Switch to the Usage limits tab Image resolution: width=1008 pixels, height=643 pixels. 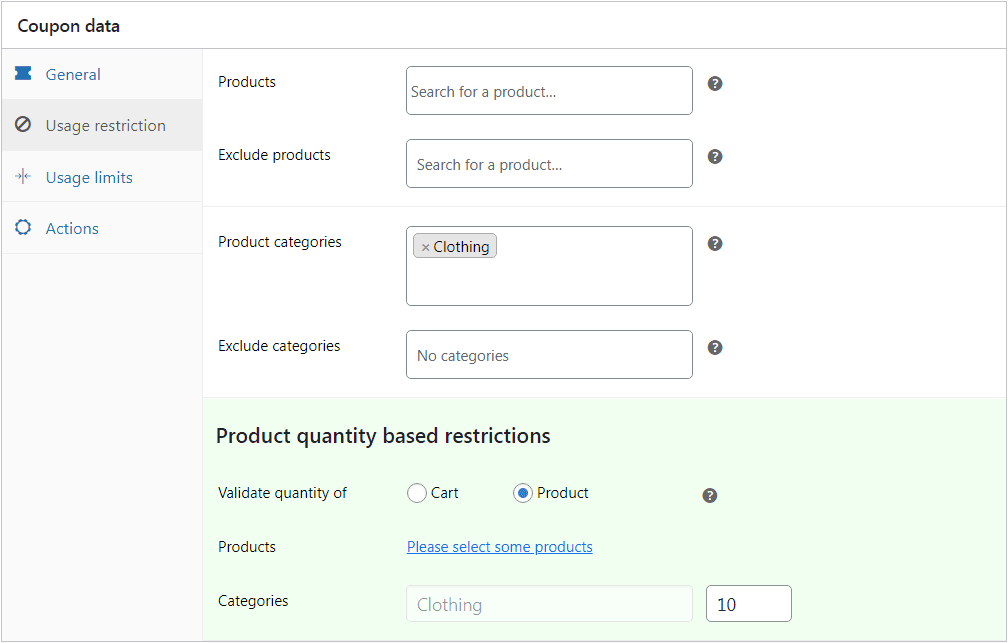(102, 177)
